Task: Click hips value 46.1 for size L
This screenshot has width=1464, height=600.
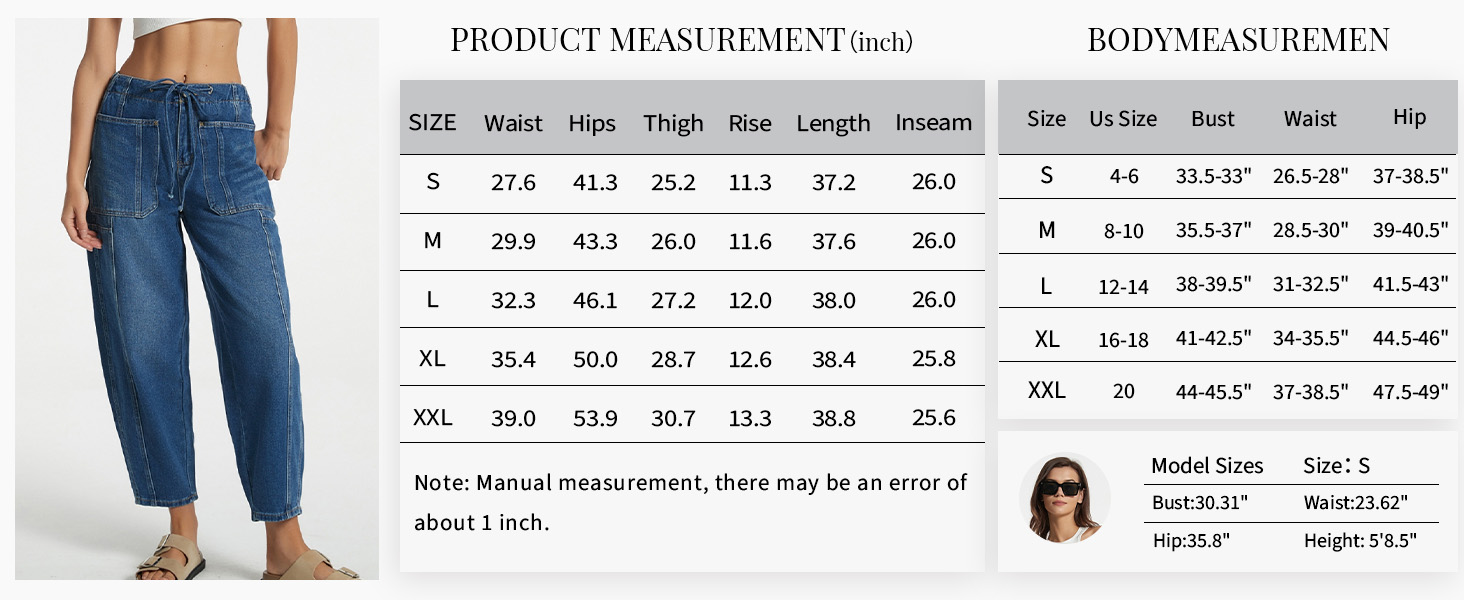Action: (595, 300)
